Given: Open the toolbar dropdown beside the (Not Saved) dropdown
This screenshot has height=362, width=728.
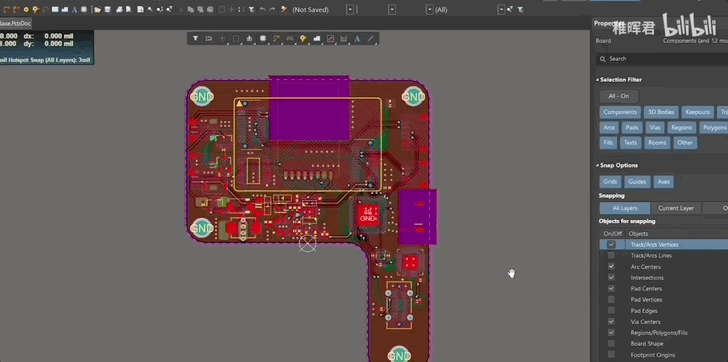Looking at the screenshot, I should click(392, 10).
